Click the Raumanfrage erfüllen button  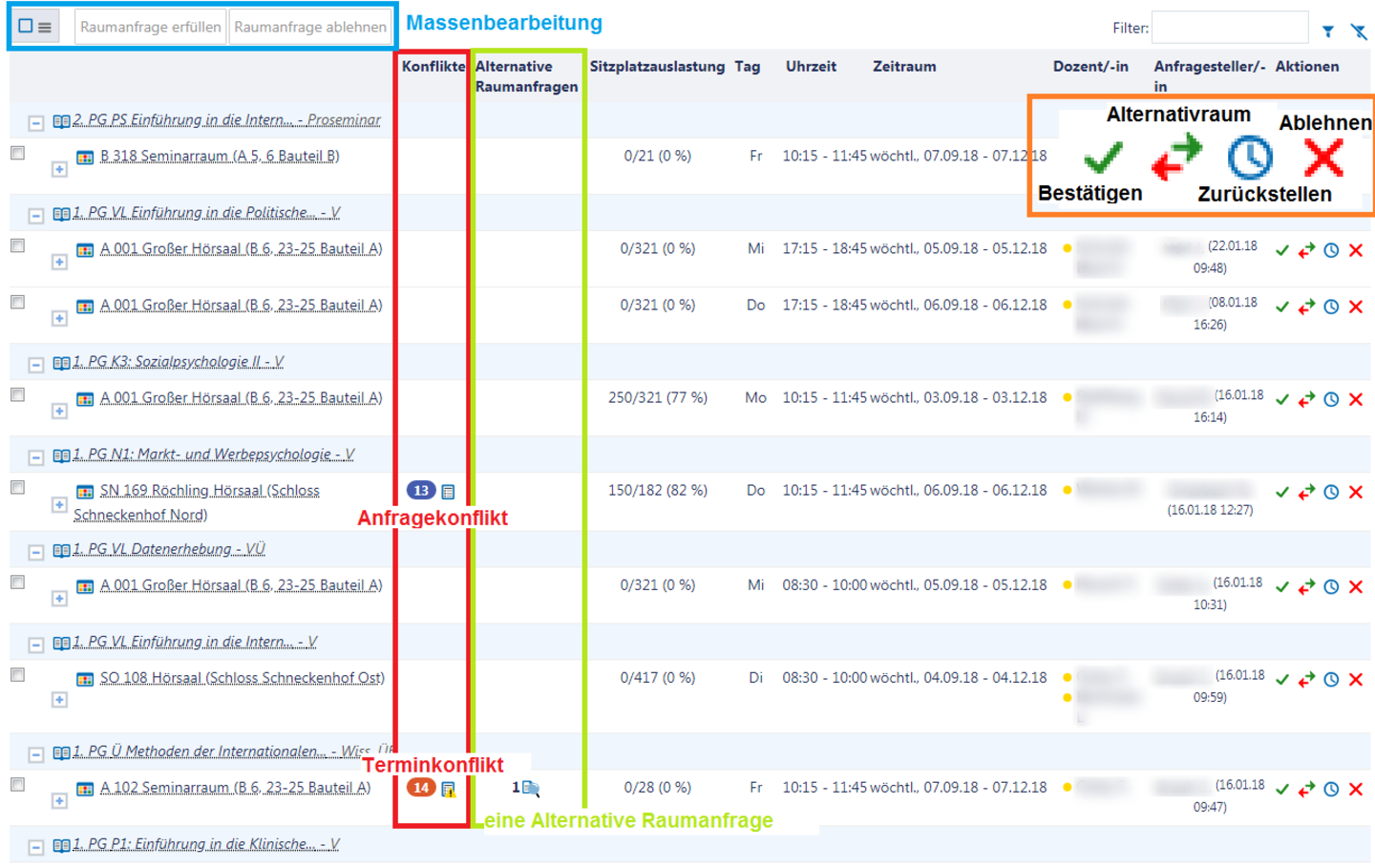(150, 27)
